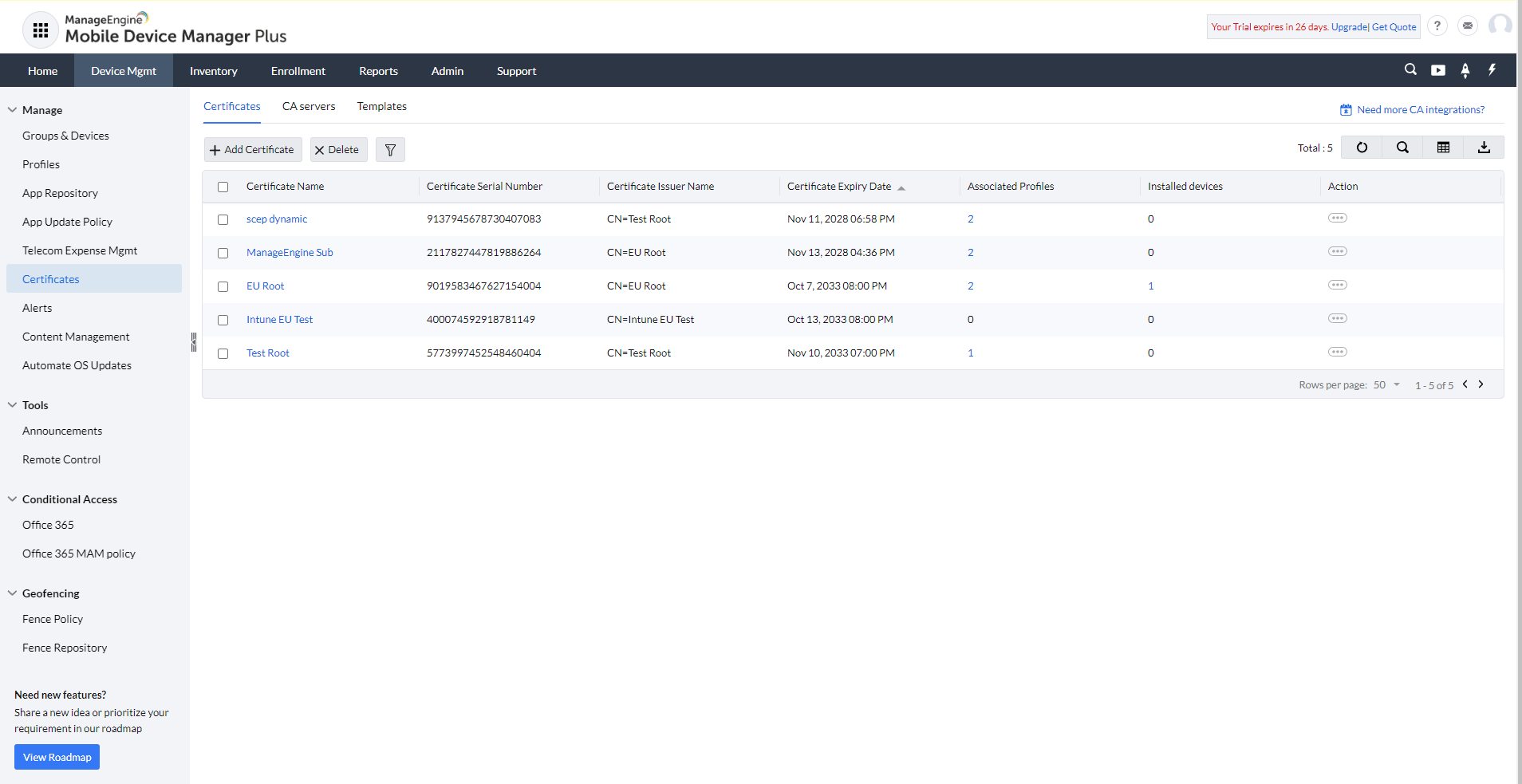1522x784 pixels.
Task: Open the Admin menu
Action: pos(448,71)
